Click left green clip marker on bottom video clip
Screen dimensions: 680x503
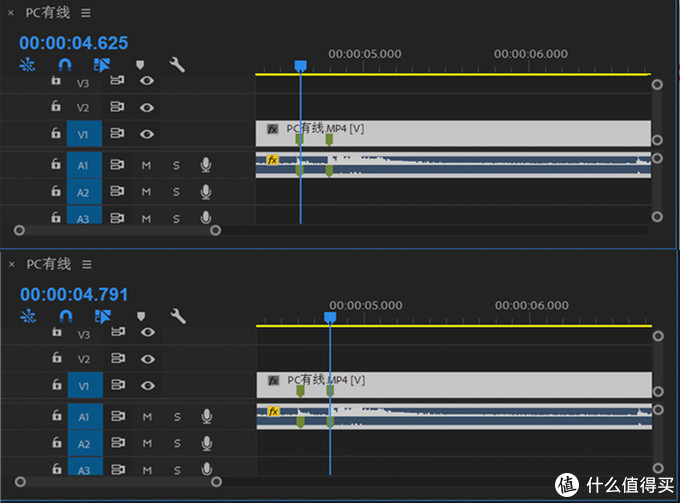point(300,391)
